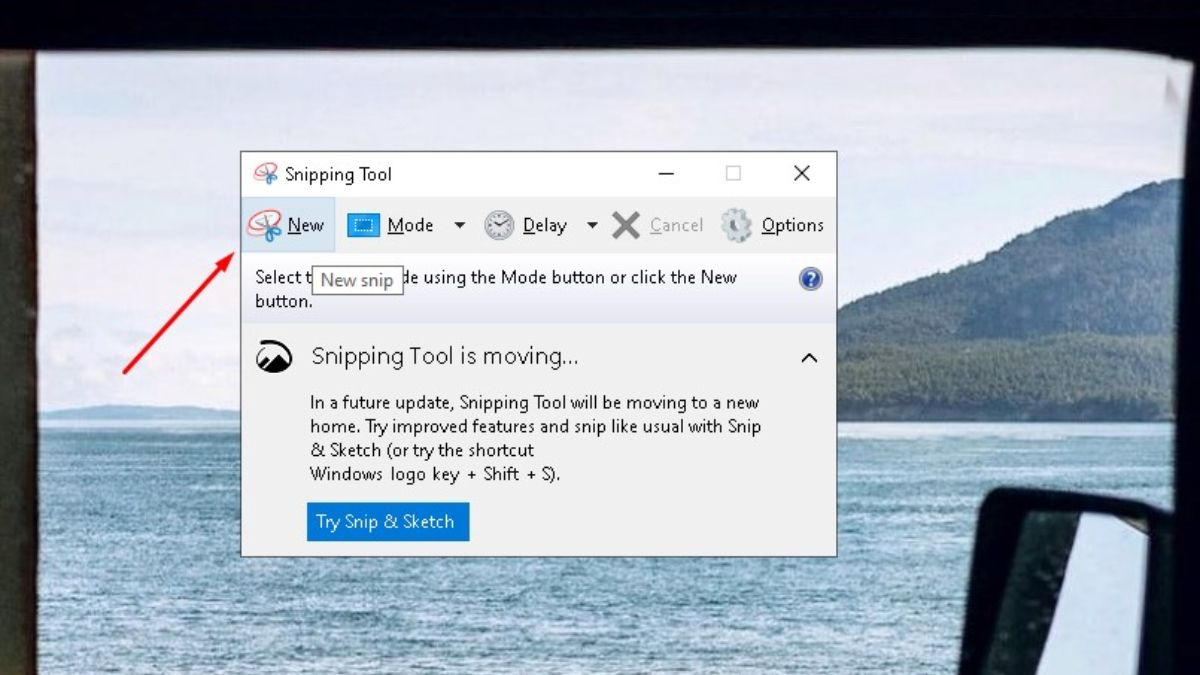
Task: Open the Options menu item
Action: [x=792, y=224]
